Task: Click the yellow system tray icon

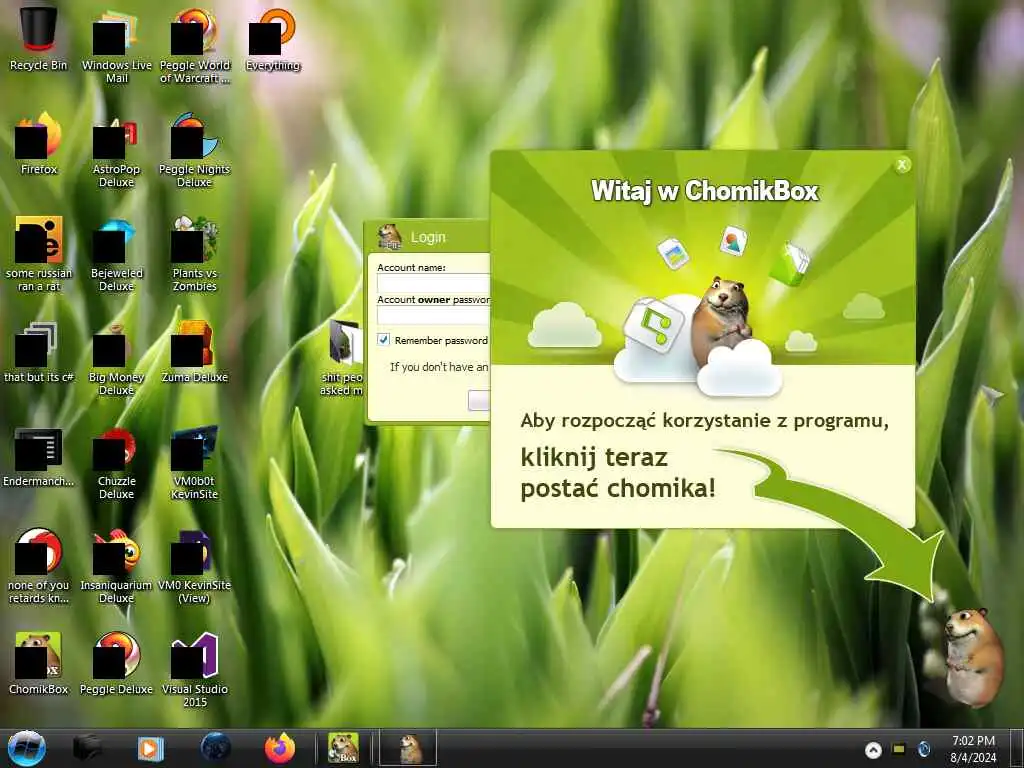Action: pyautogui.click(x=899, y=748)
